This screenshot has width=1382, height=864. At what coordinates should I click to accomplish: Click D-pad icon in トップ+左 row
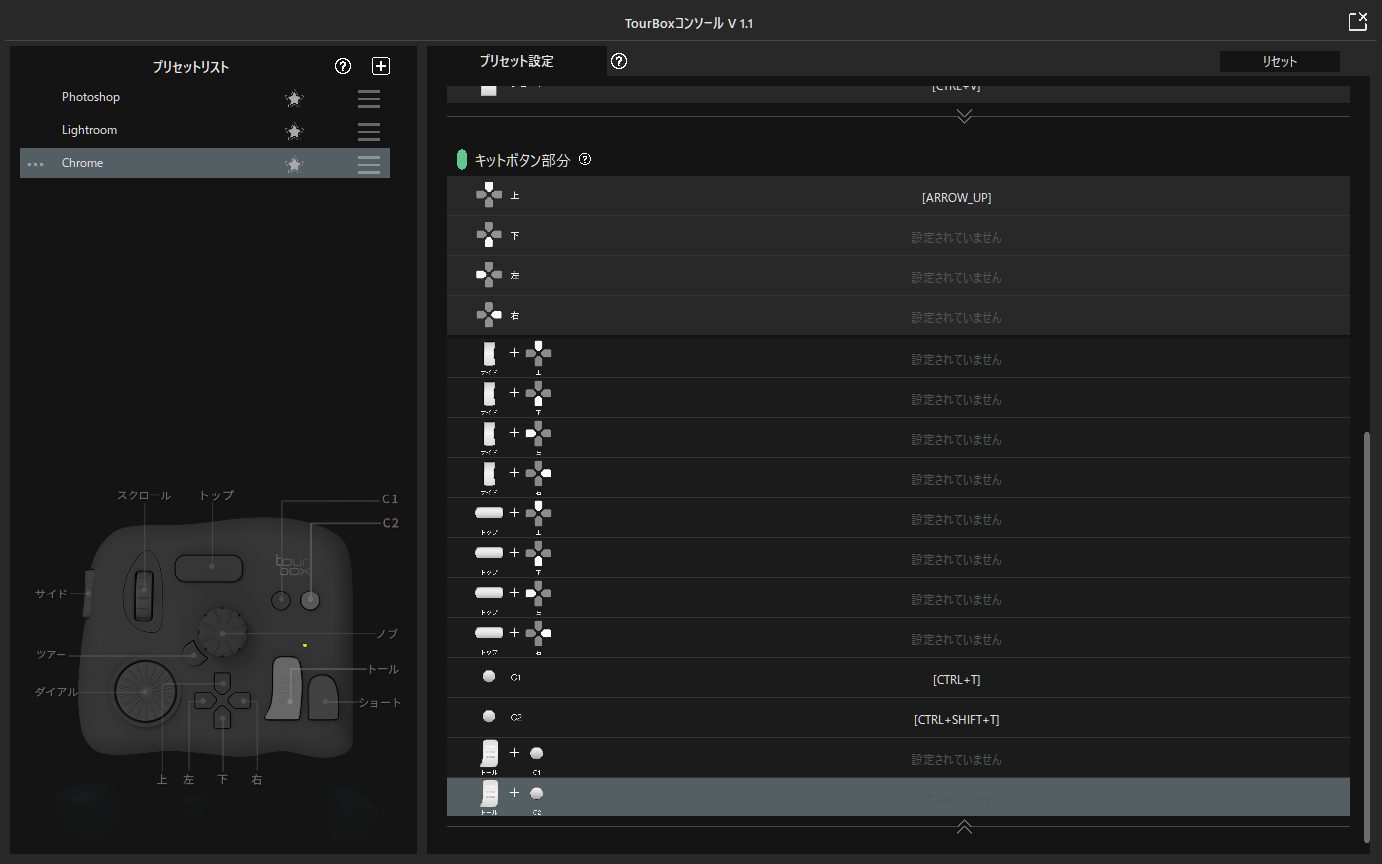pos(538,593)
